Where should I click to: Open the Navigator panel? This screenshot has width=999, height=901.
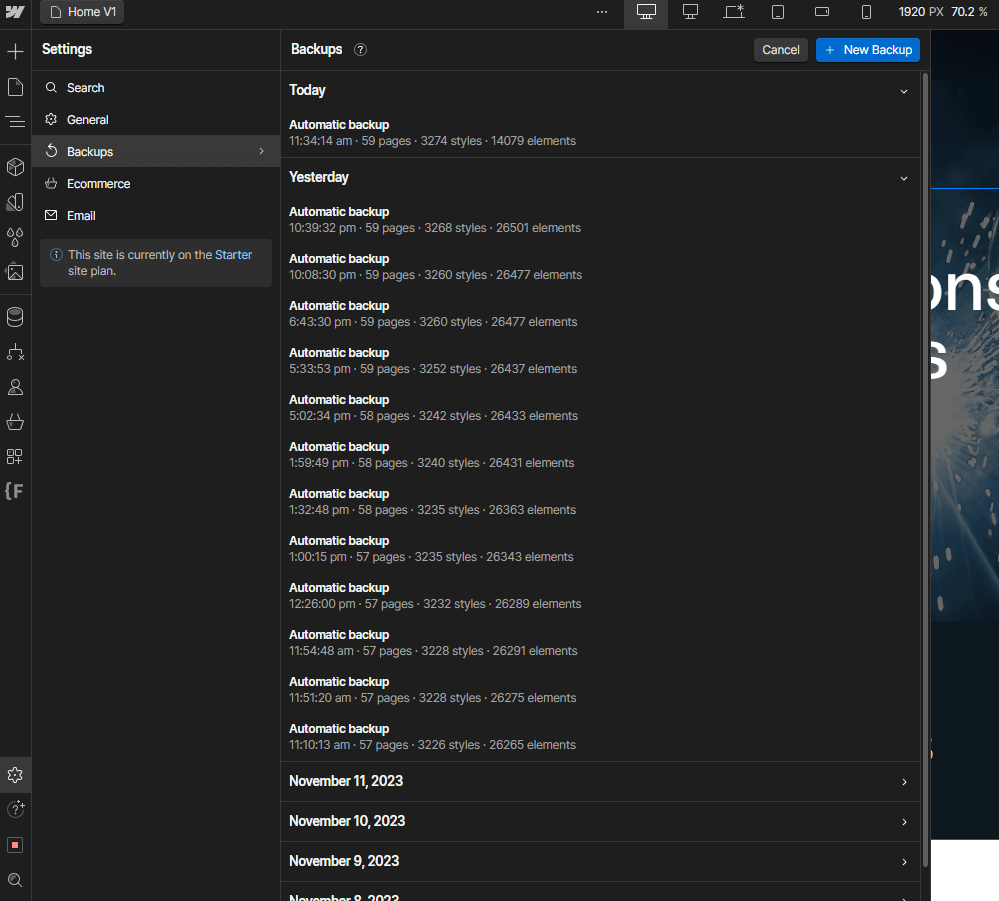pyautogui.click(x=15, y=122)
